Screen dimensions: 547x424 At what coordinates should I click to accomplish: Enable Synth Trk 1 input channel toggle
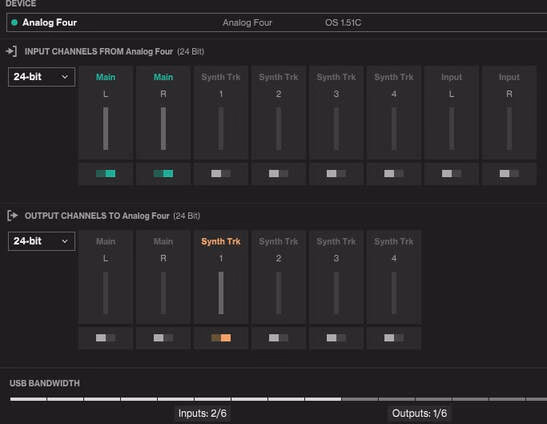click(221, 173)
